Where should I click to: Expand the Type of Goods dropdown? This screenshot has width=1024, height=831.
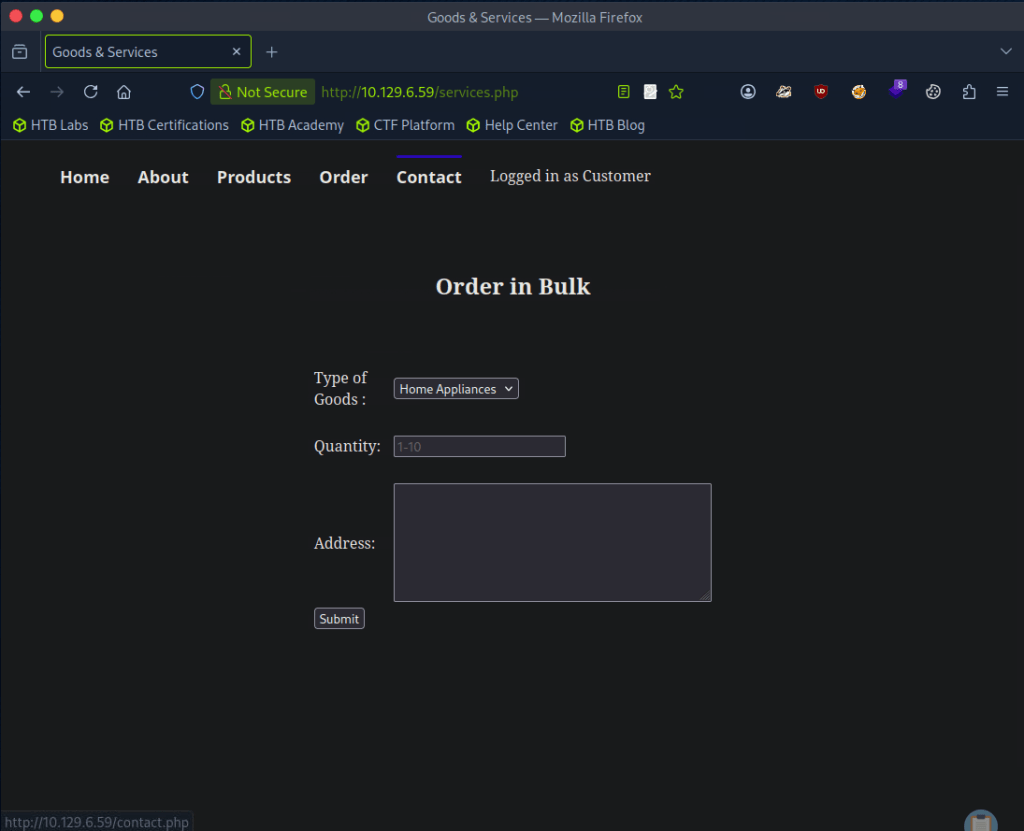pyautogui.click(x=456, y=389)
